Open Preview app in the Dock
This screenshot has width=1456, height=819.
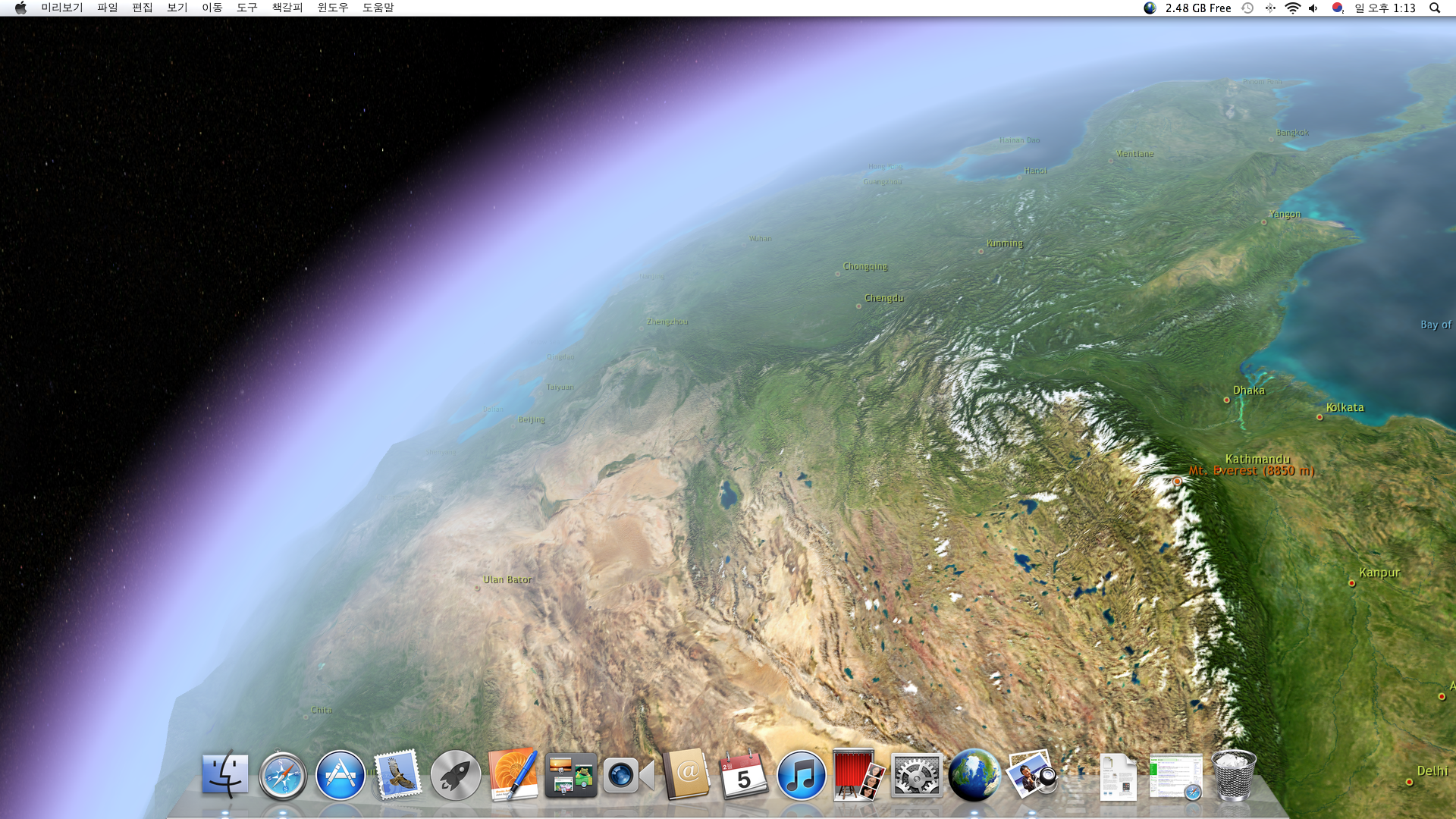point(1032,774)
